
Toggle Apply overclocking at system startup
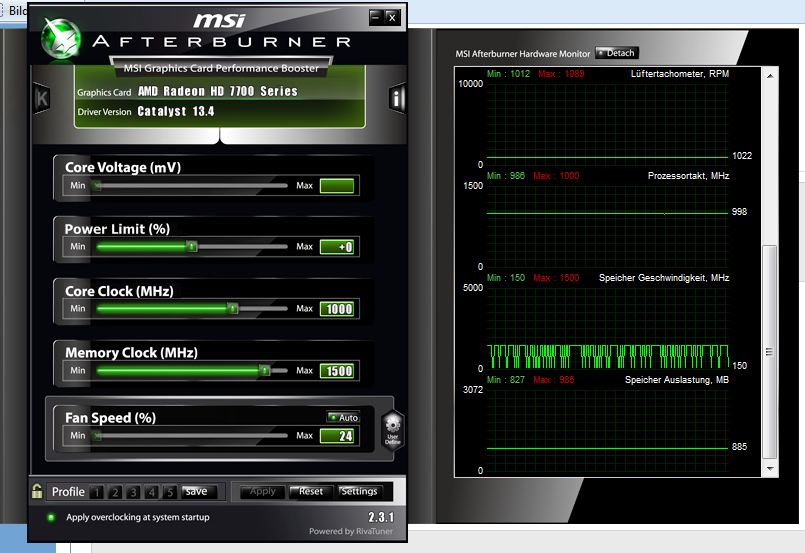(51, 517)
